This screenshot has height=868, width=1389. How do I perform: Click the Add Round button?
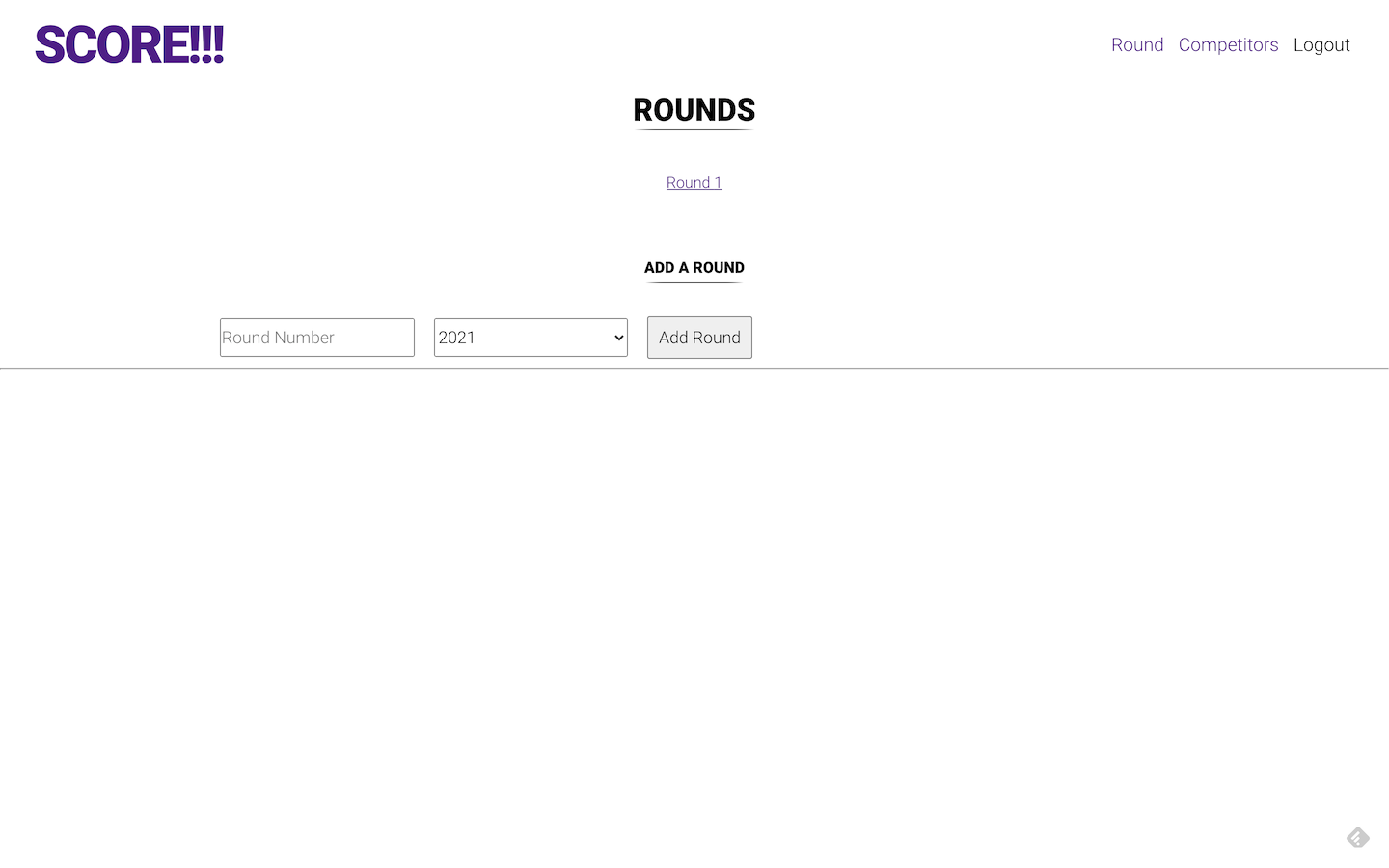(699, 338)
